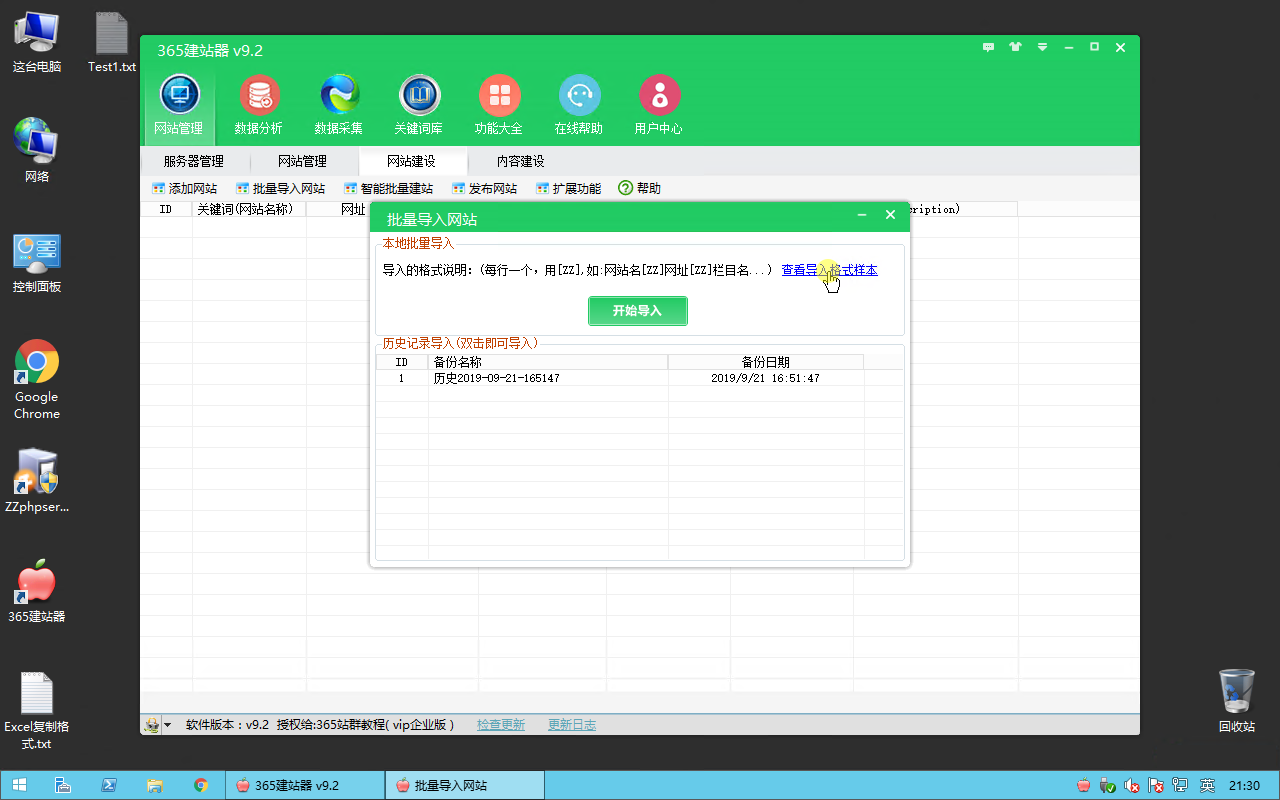This screenshot has width=1280, height=800.
Task: Open the 用户中心 module
Action: [x=659, y=106]
